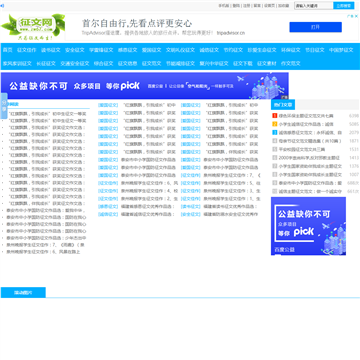Viewport: 360px width, 360px height.
Task: Open 安全征文 in the navigation bar
Action: [75, 50]
